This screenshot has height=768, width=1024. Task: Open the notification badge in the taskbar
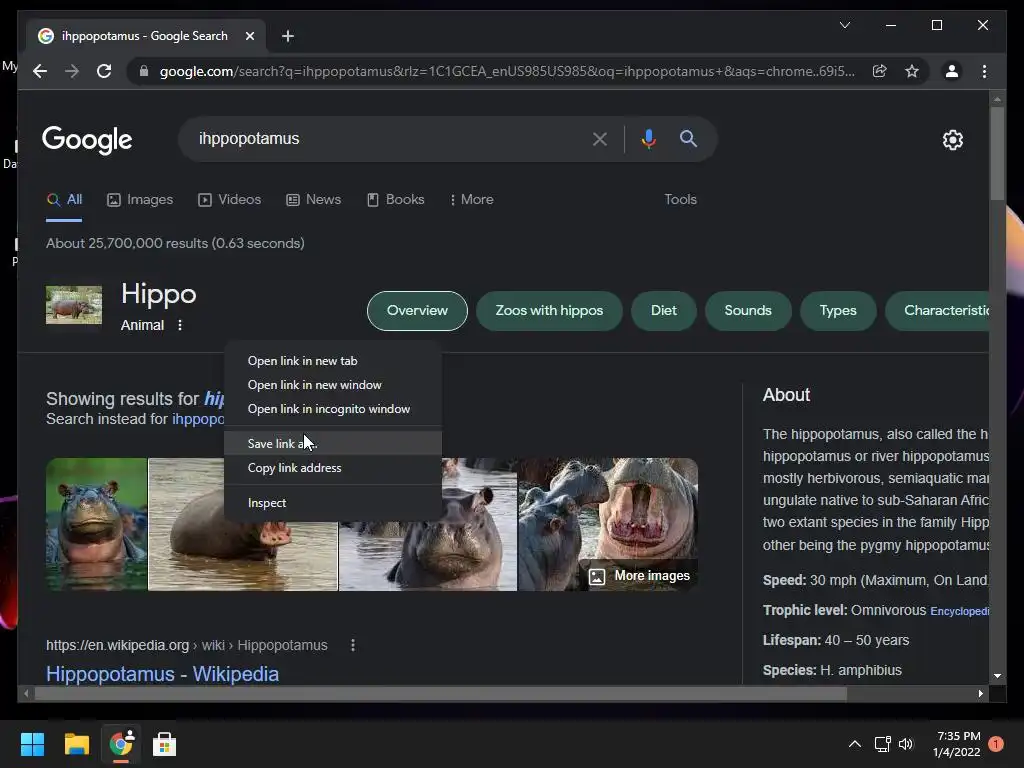point(996,744)
